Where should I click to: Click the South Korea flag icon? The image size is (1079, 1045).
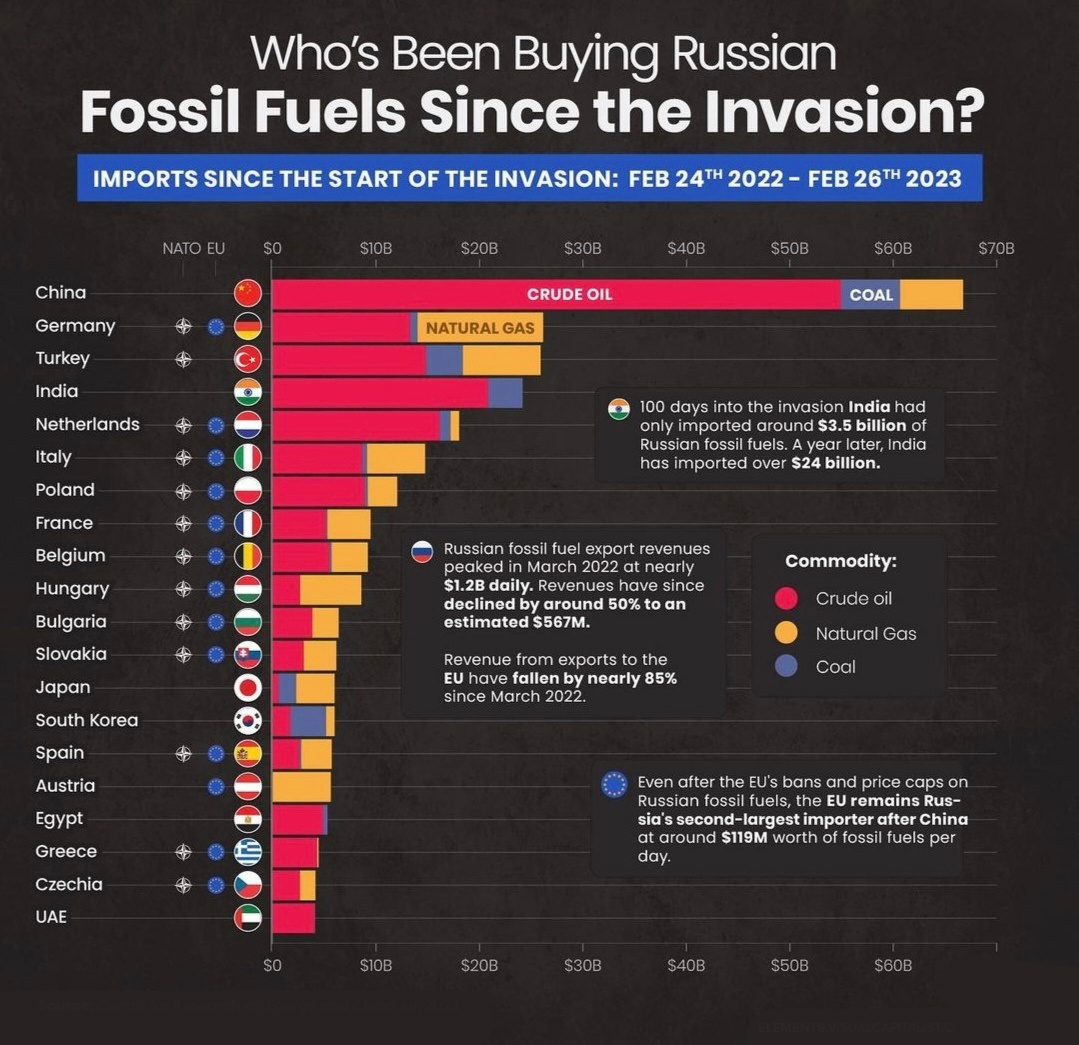tap(248, 720)
